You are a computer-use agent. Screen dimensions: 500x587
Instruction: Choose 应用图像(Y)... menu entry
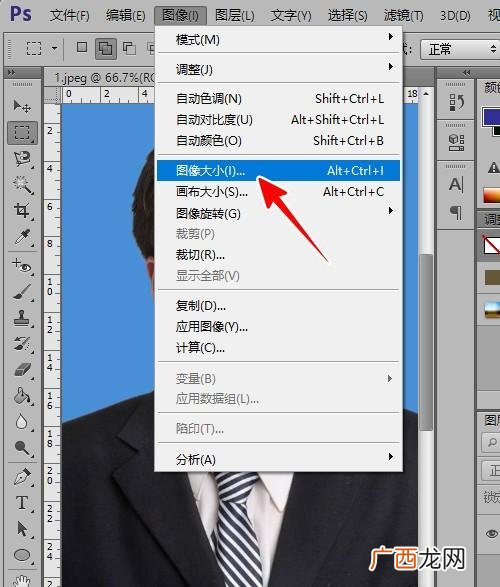[278, 327]
